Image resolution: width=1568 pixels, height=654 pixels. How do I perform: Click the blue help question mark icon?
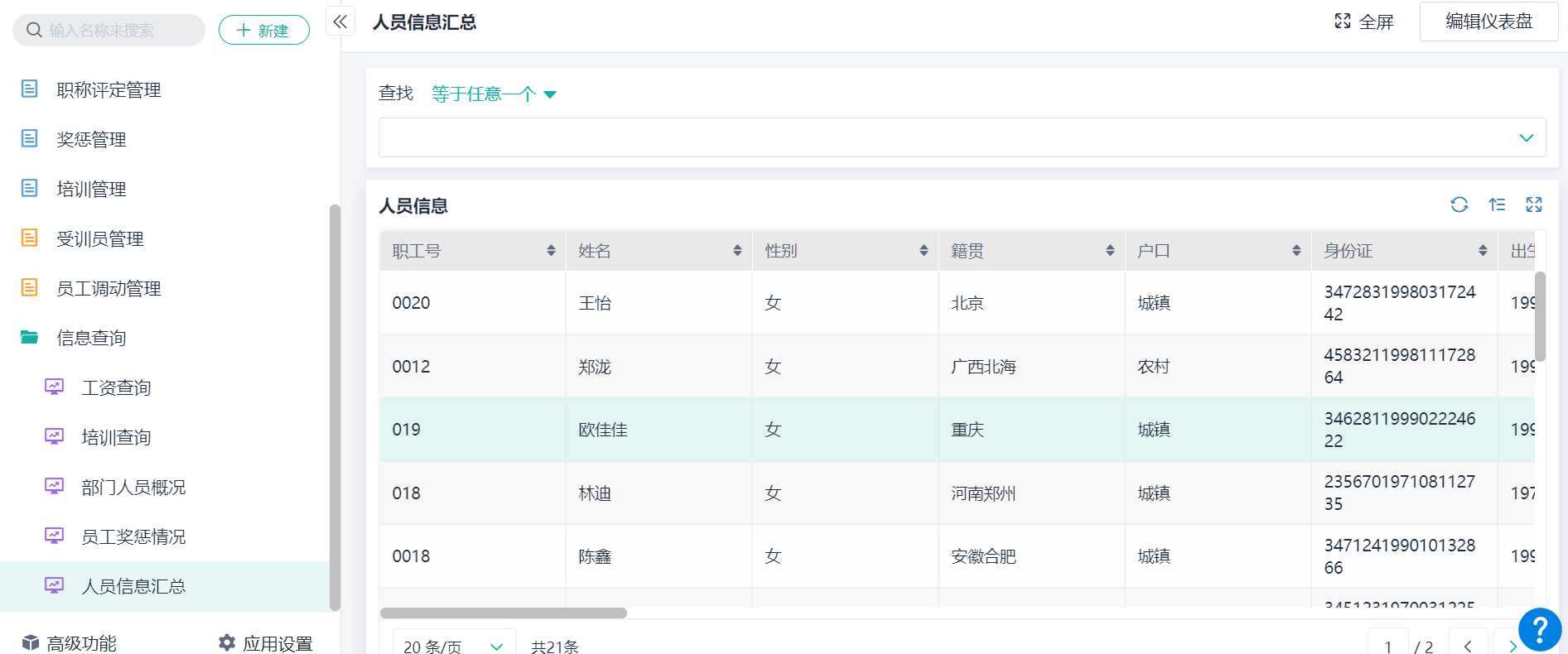point(1539,629)
